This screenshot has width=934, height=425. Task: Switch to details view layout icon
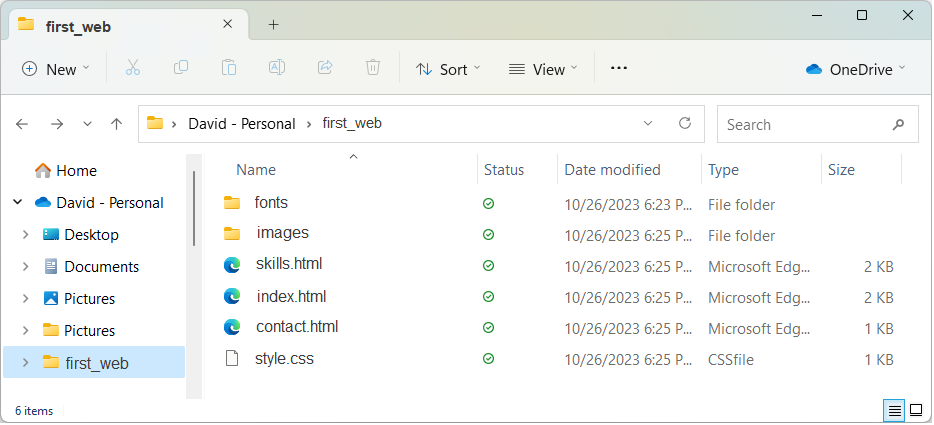[x=895, y=410]
